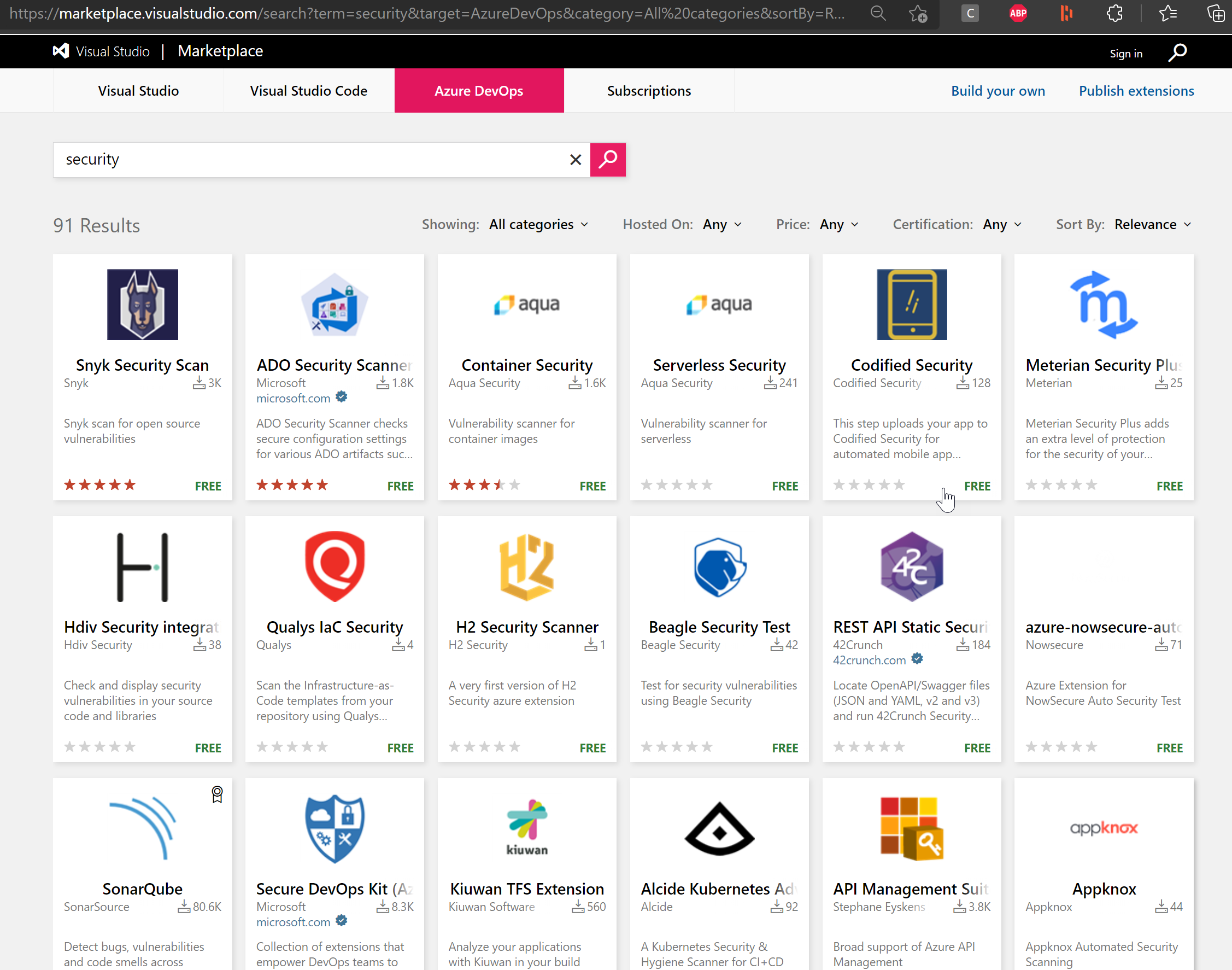Expand the All categories dropdown
This screenshot has width=1232, height=970.
[538, 224]
